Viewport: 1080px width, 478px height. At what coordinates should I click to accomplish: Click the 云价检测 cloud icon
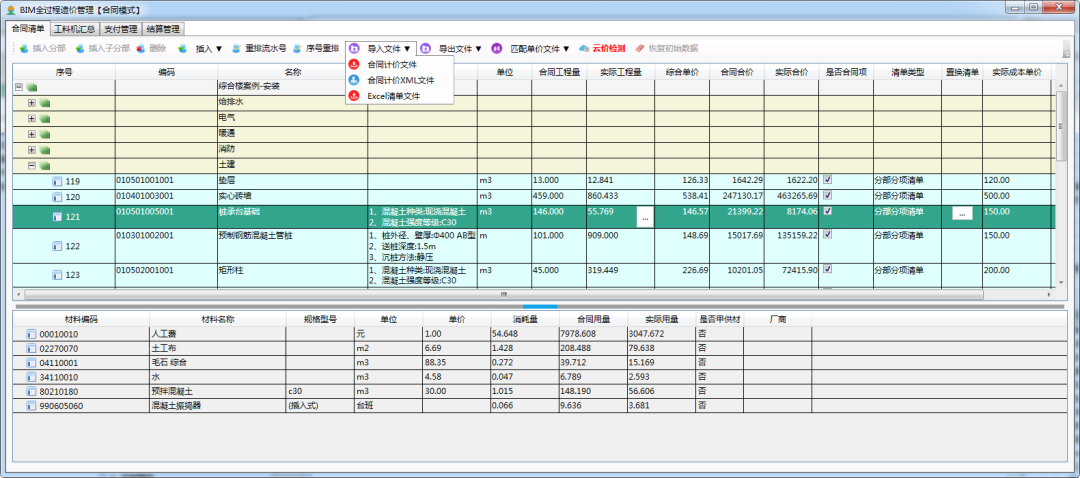584,48
